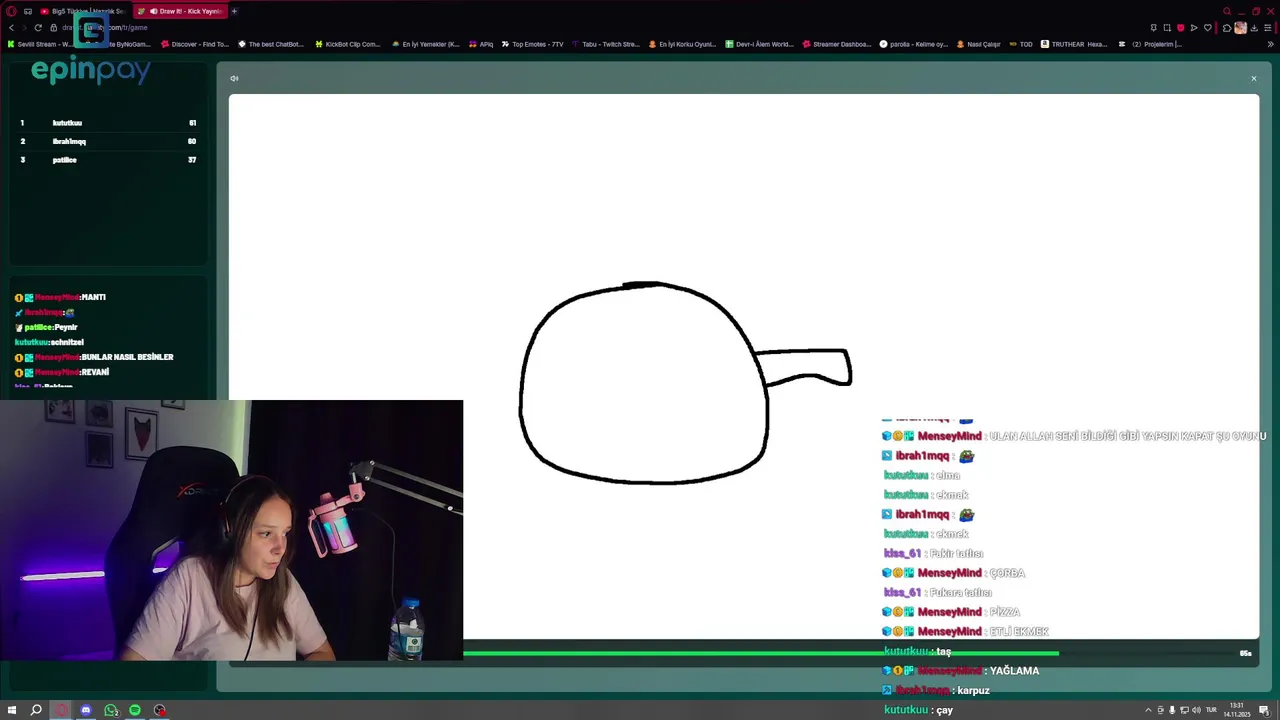1280x720 pixels.
Task: Click patilice Peynir chat message
Action: pos(46,327)
